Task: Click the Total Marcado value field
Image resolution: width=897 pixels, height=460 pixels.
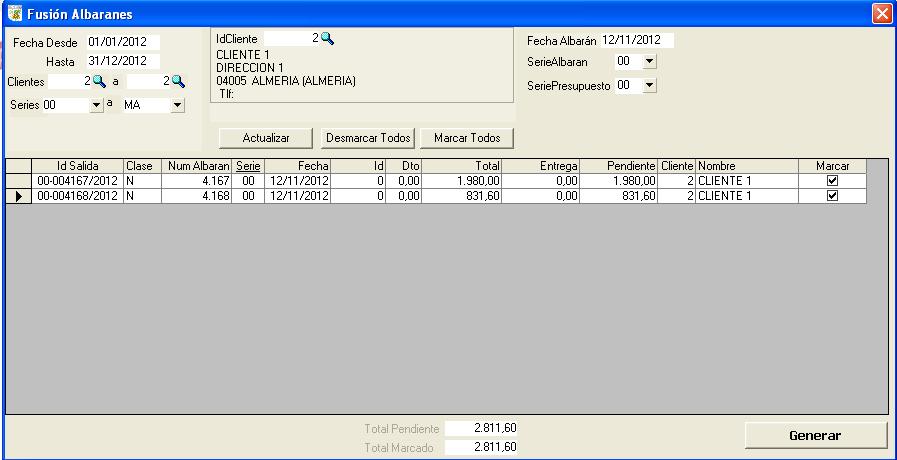Action: [x=481, y=447]
